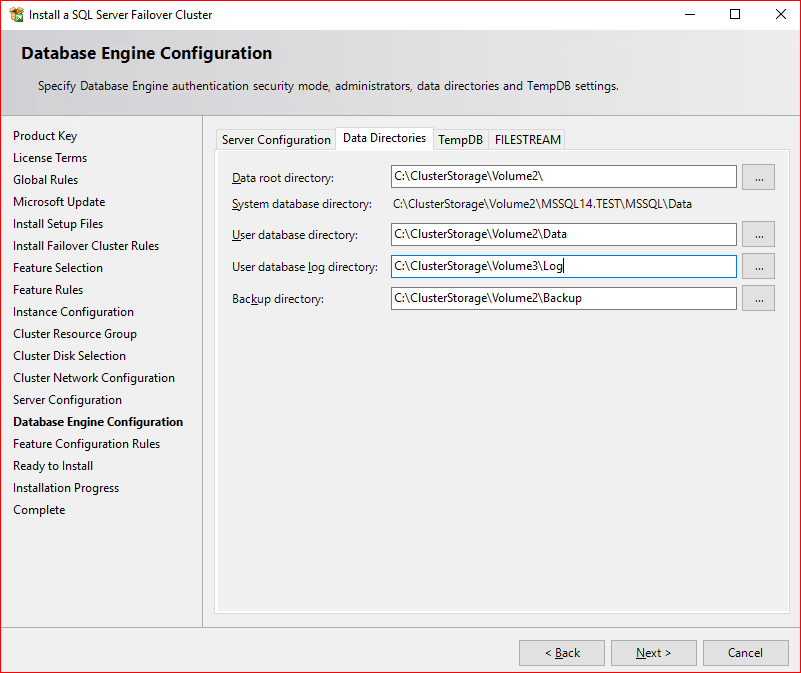The height and width of the screenshot is (673, 801).
Task: Maximize the installer window
Action: (735, 14)
